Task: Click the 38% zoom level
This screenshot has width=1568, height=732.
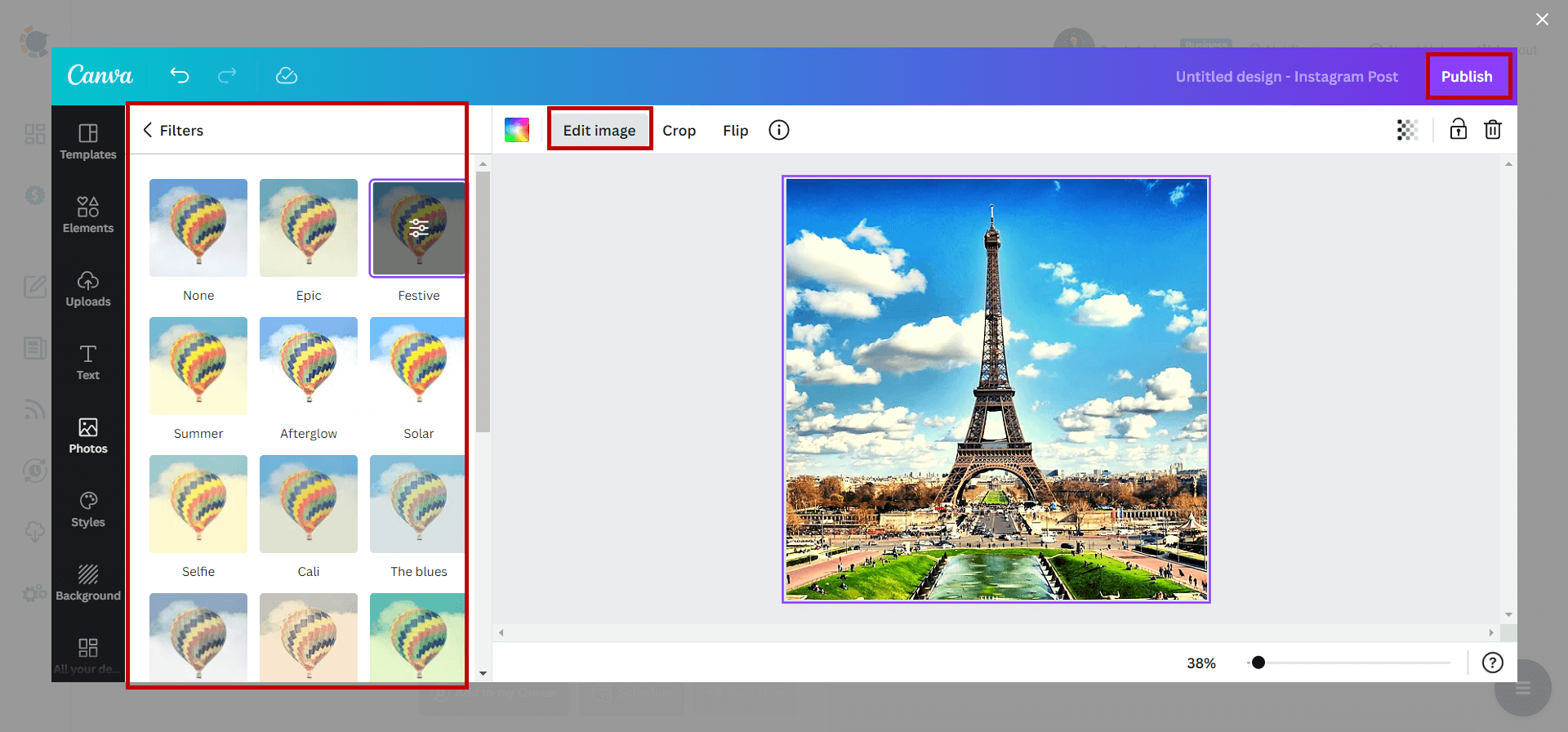Action: pos(1201,663)
